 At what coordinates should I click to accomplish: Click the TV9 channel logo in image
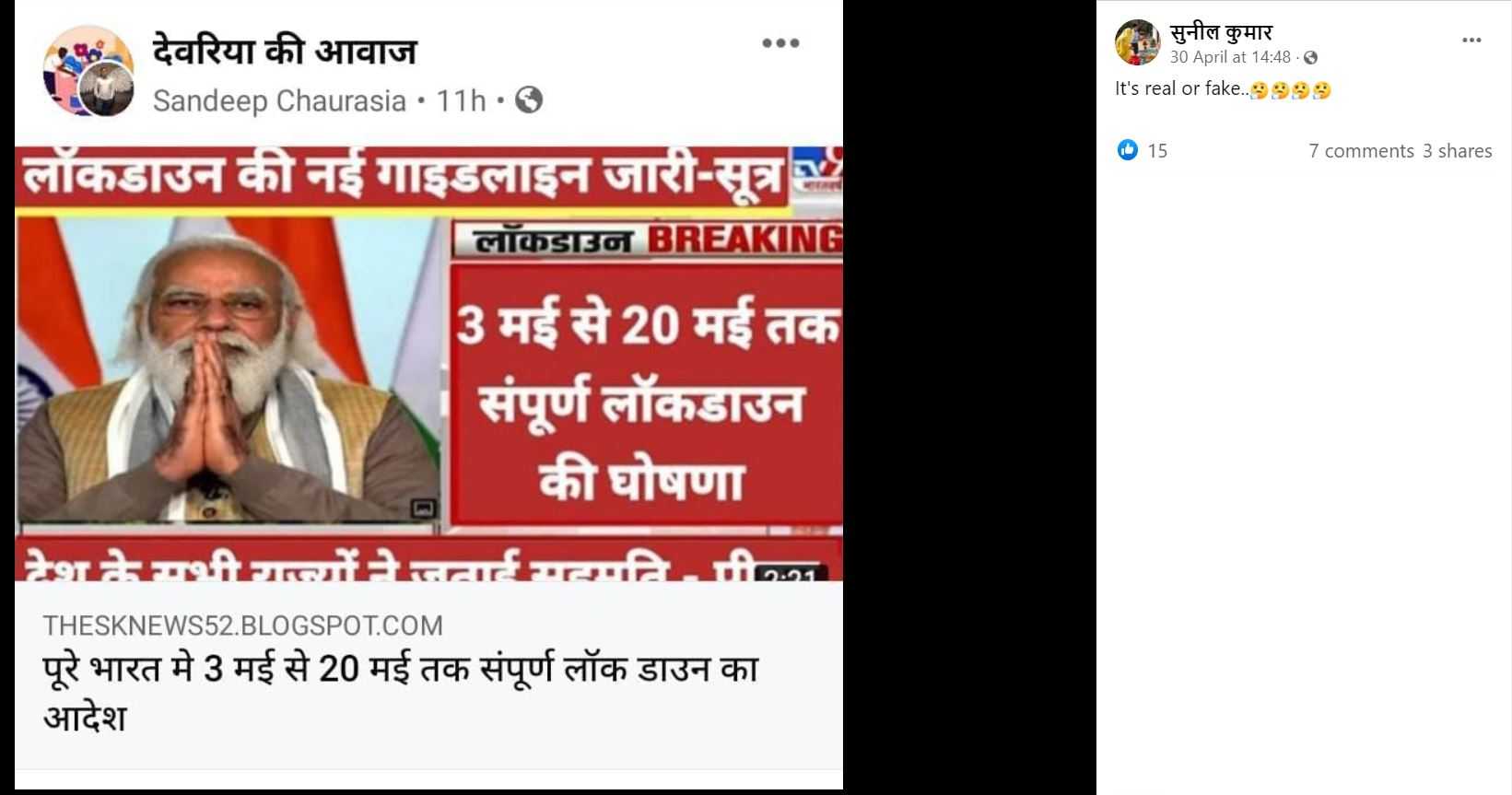tap(817, 170)
